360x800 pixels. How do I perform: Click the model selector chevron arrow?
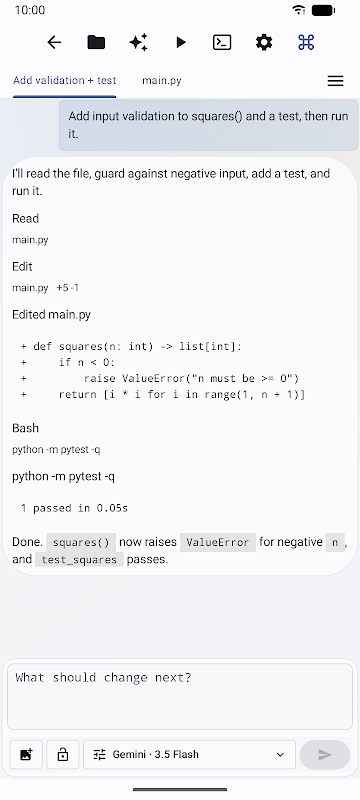(x=280, y=755)
